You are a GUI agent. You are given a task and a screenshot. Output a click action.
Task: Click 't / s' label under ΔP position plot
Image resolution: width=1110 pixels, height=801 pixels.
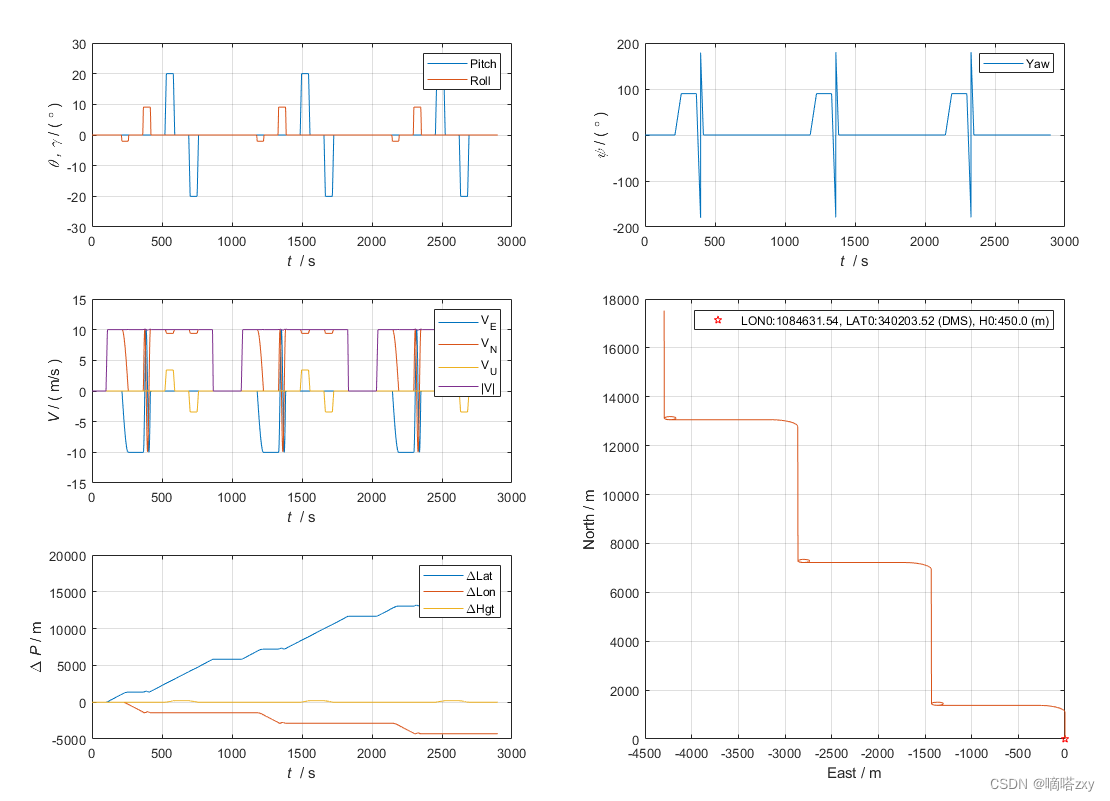(301, 773)
